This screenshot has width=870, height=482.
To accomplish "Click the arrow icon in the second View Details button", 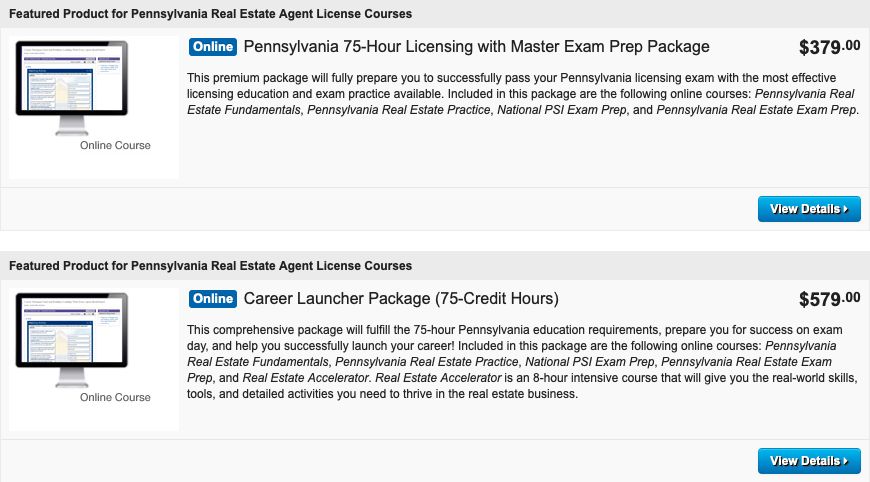I will coord(846,461).
